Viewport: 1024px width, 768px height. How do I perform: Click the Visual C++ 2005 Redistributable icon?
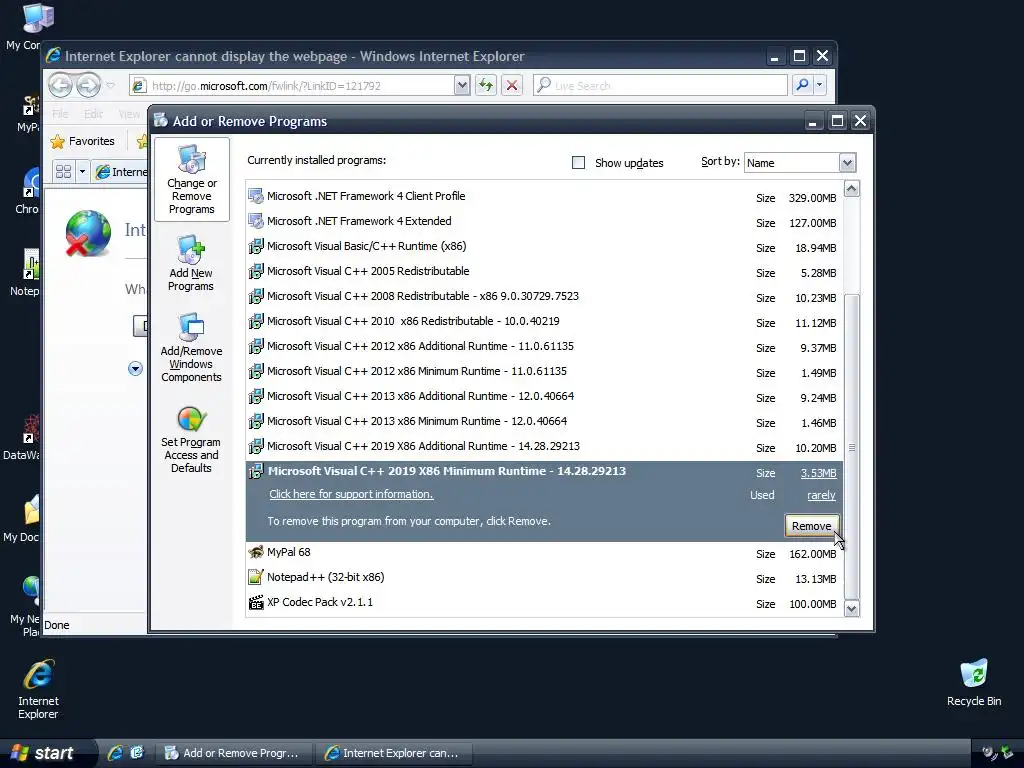tap(256, 271)
